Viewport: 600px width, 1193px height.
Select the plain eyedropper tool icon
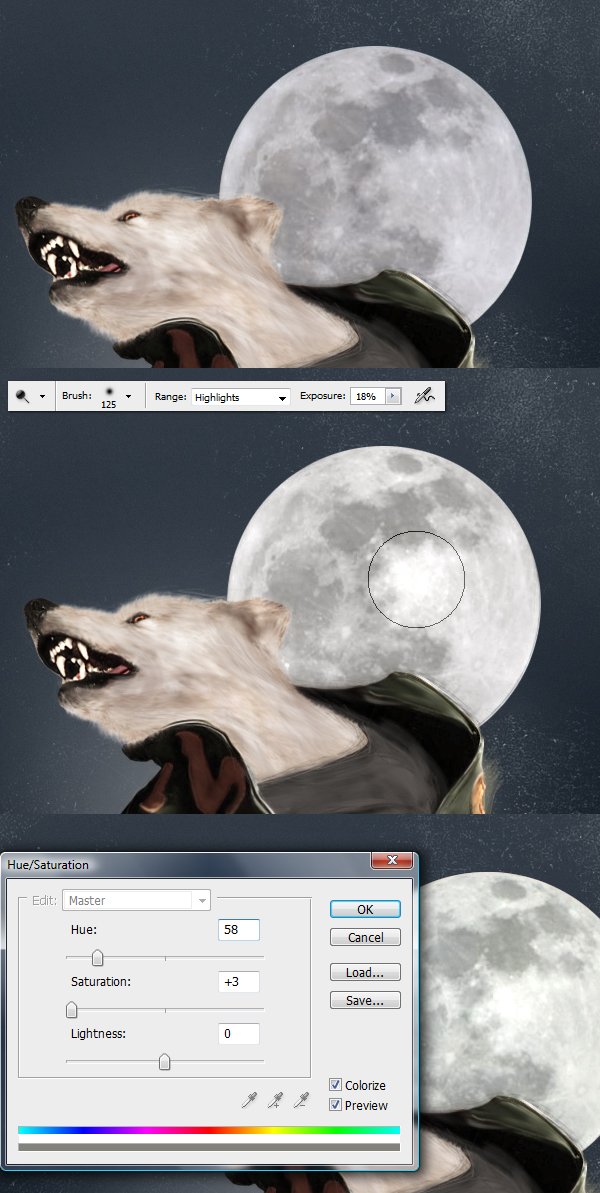tap(249, 1099)
